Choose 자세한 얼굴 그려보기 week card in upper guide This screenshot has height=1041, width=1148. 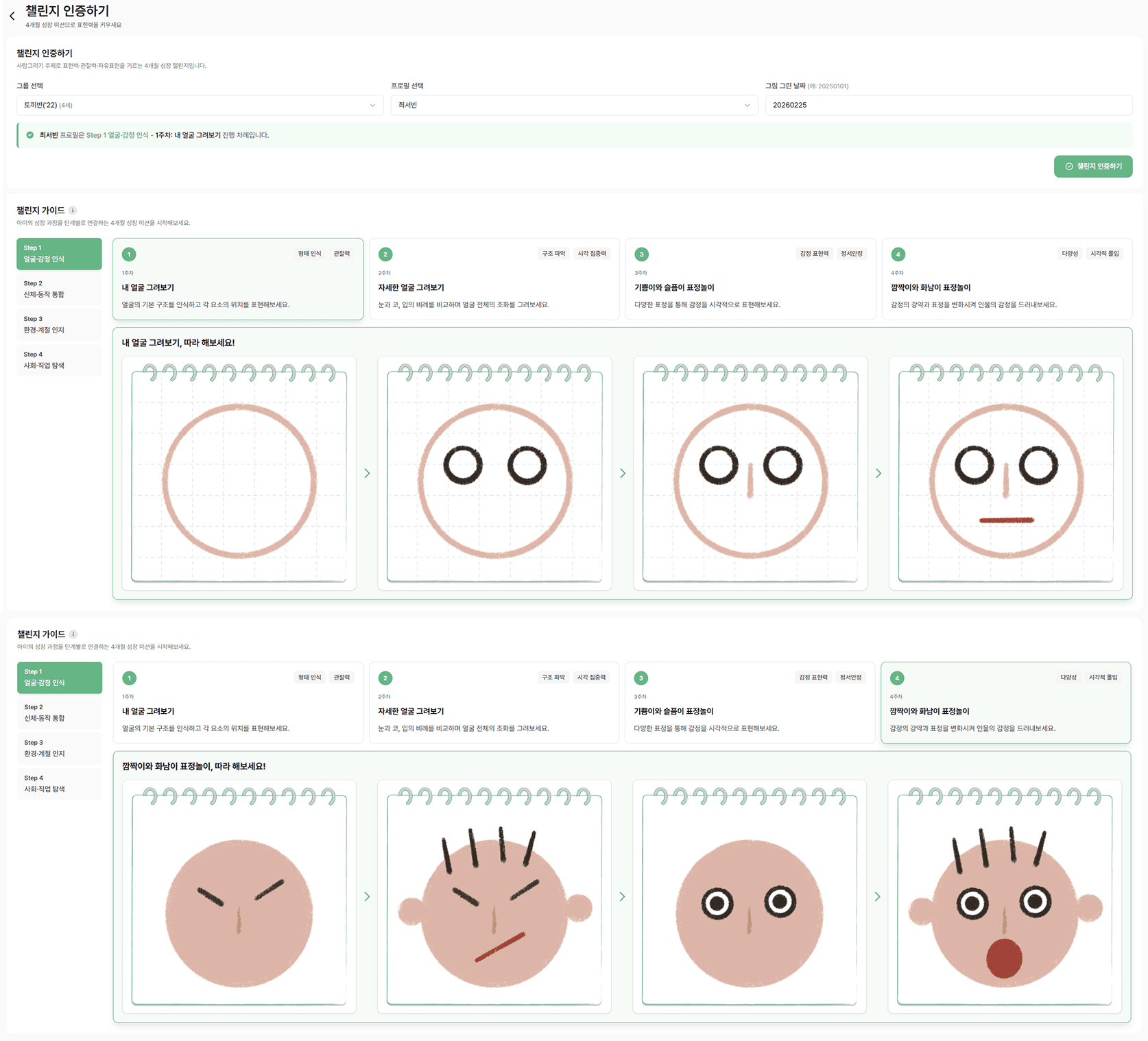(494, 279)
